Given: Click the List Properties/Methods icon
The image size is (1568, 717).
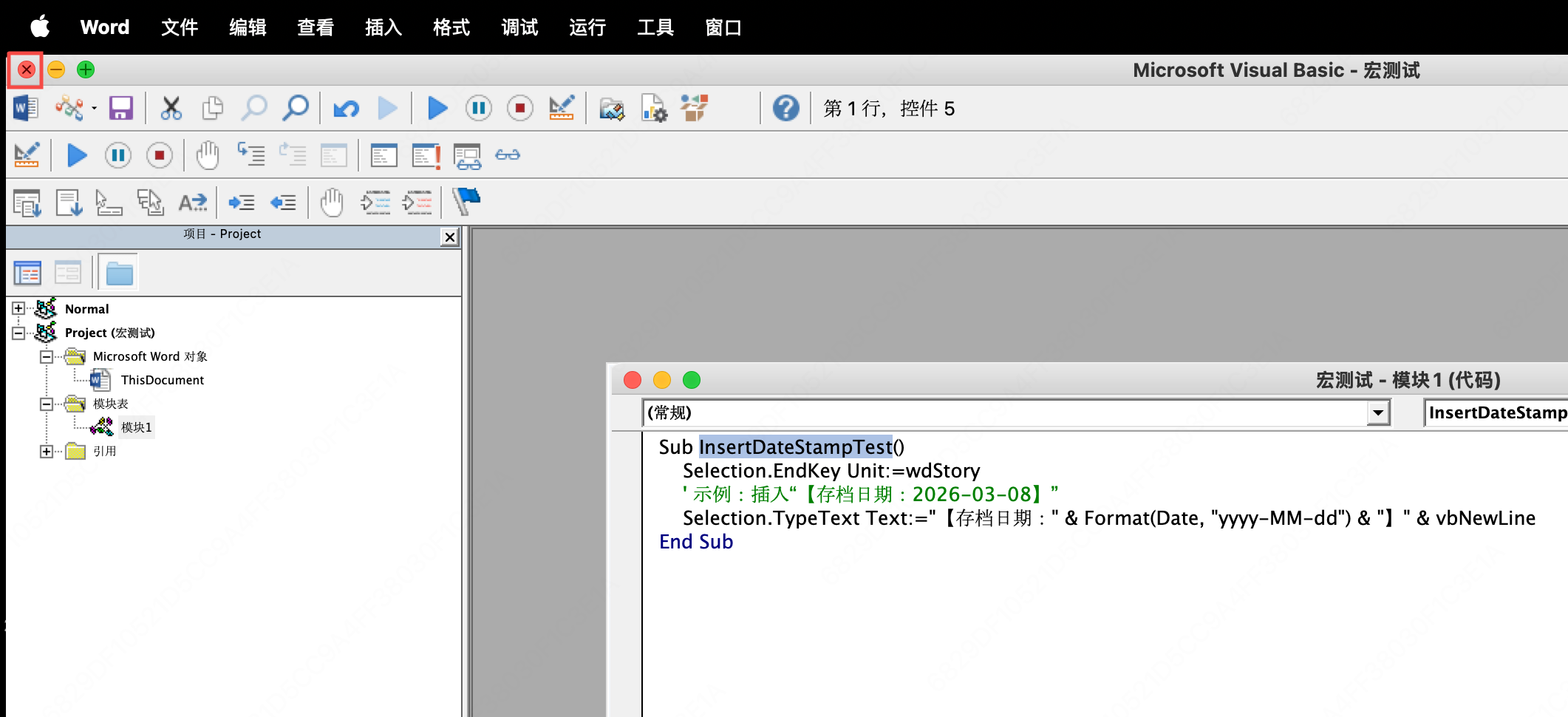Looking at the screenshot, I should point(27,203).
